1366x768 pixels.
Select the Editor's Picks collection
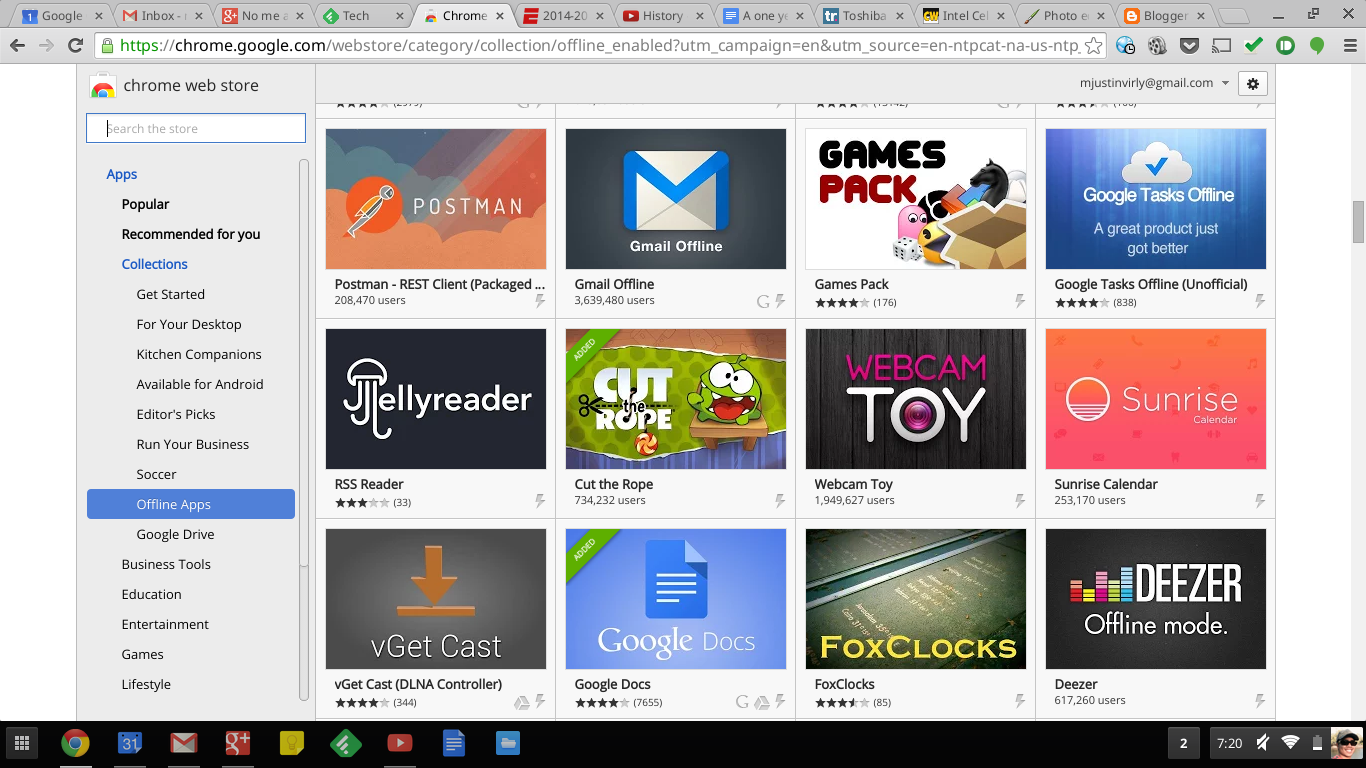click(x=176, y=414)
